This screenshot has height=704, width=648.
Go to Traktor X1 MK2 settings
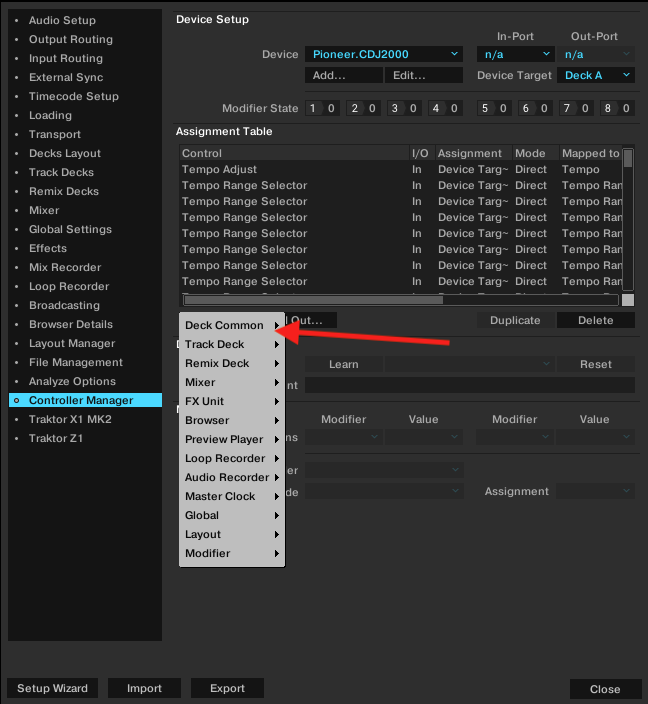pyautogui.click(x=70, y=419)
